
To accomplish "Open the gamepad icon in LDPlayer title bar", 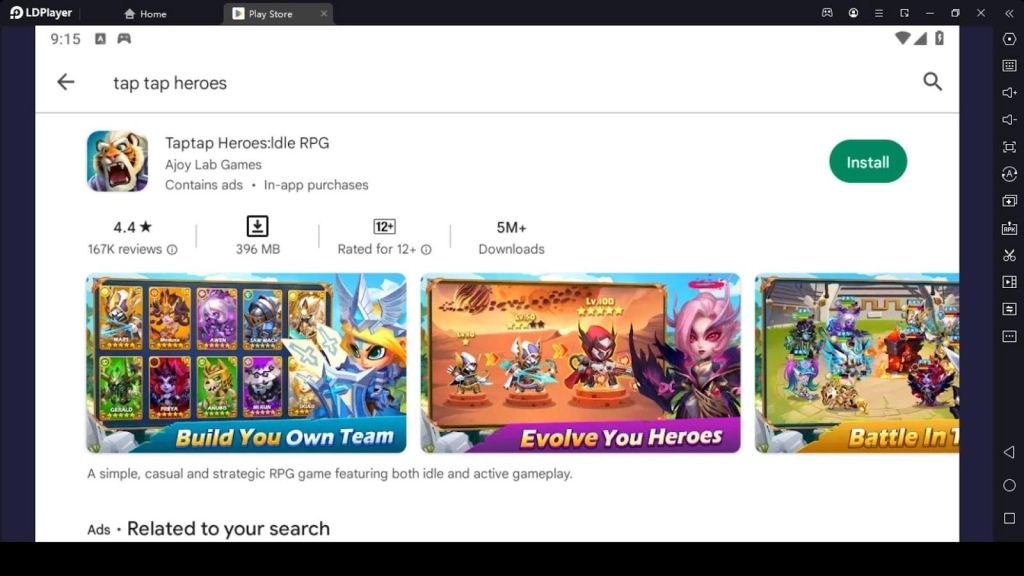I will point(827,13).
